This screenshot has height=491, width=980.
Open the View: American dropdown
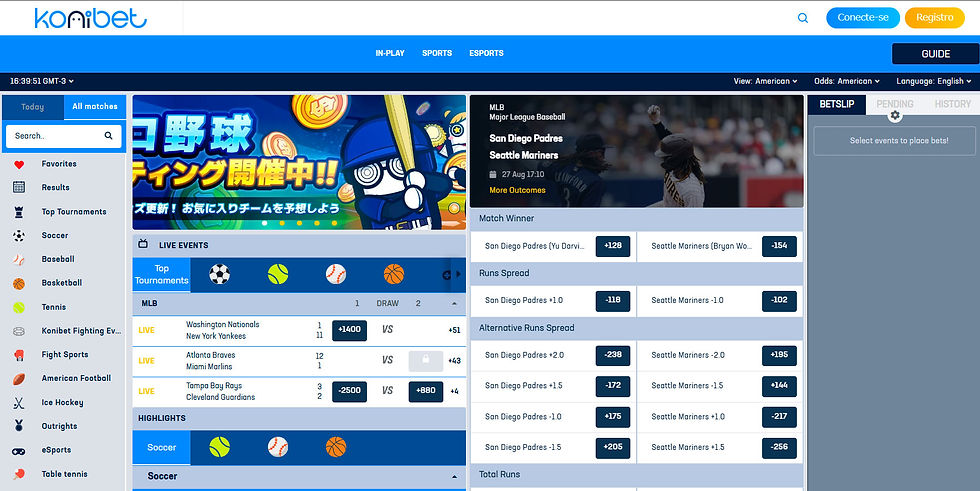tap(765, 81)
